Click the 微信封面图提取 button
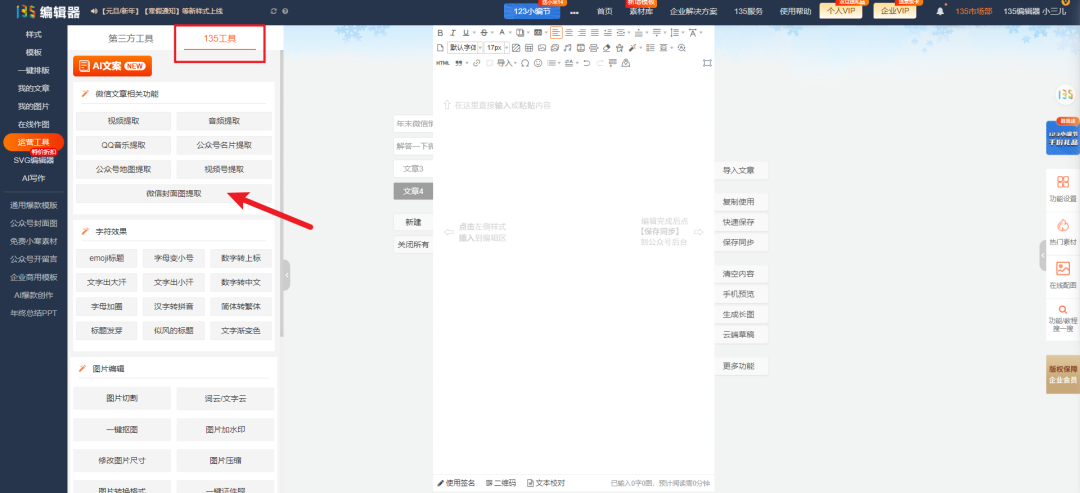 (174, 193)
